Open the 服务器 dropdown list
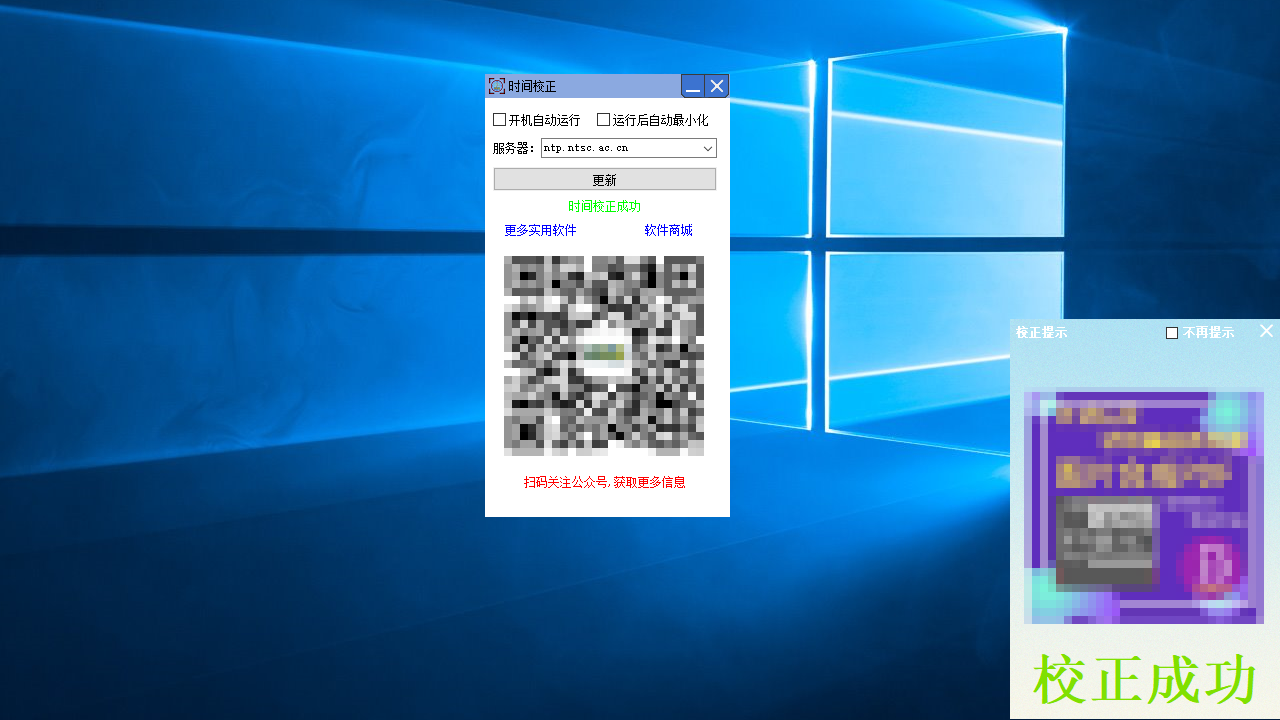The width and height of the screenshot is (1280, 720). pos(710,148)
